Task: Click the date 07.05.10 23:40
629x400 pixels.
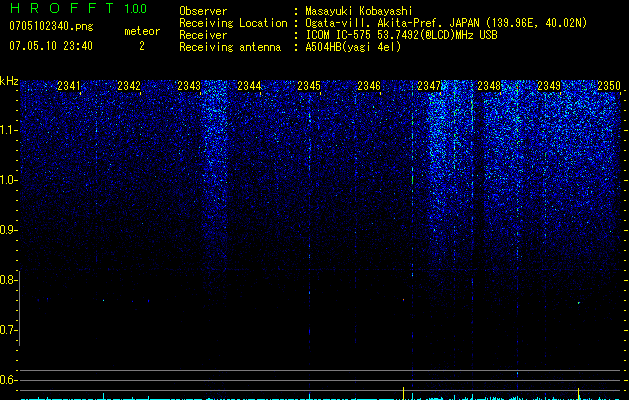Action: click(51, 46)
